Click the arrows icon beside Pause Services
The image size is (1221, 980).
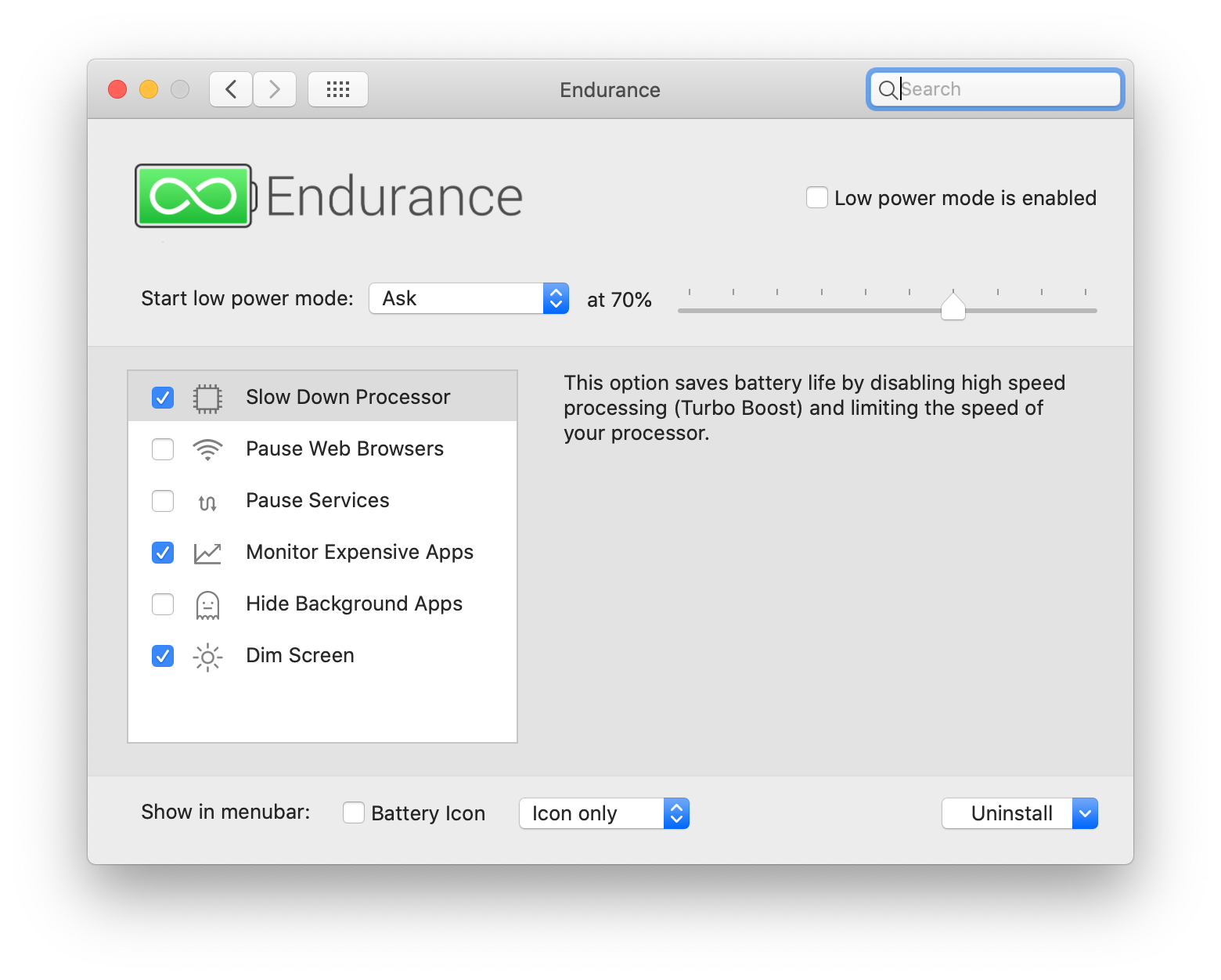207,502
